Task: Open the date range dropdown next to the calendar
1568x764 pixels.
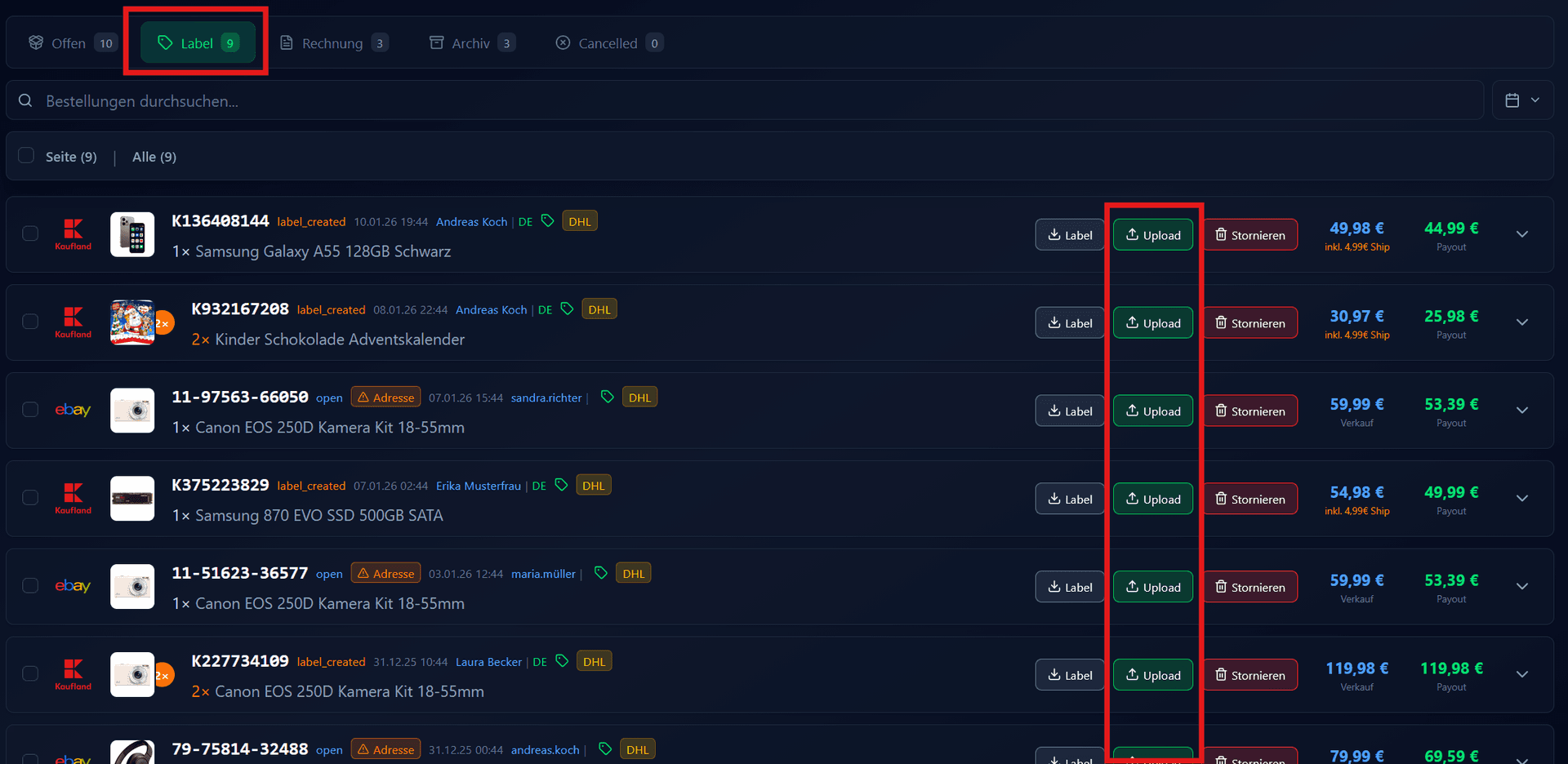Action: point(1536,100)
